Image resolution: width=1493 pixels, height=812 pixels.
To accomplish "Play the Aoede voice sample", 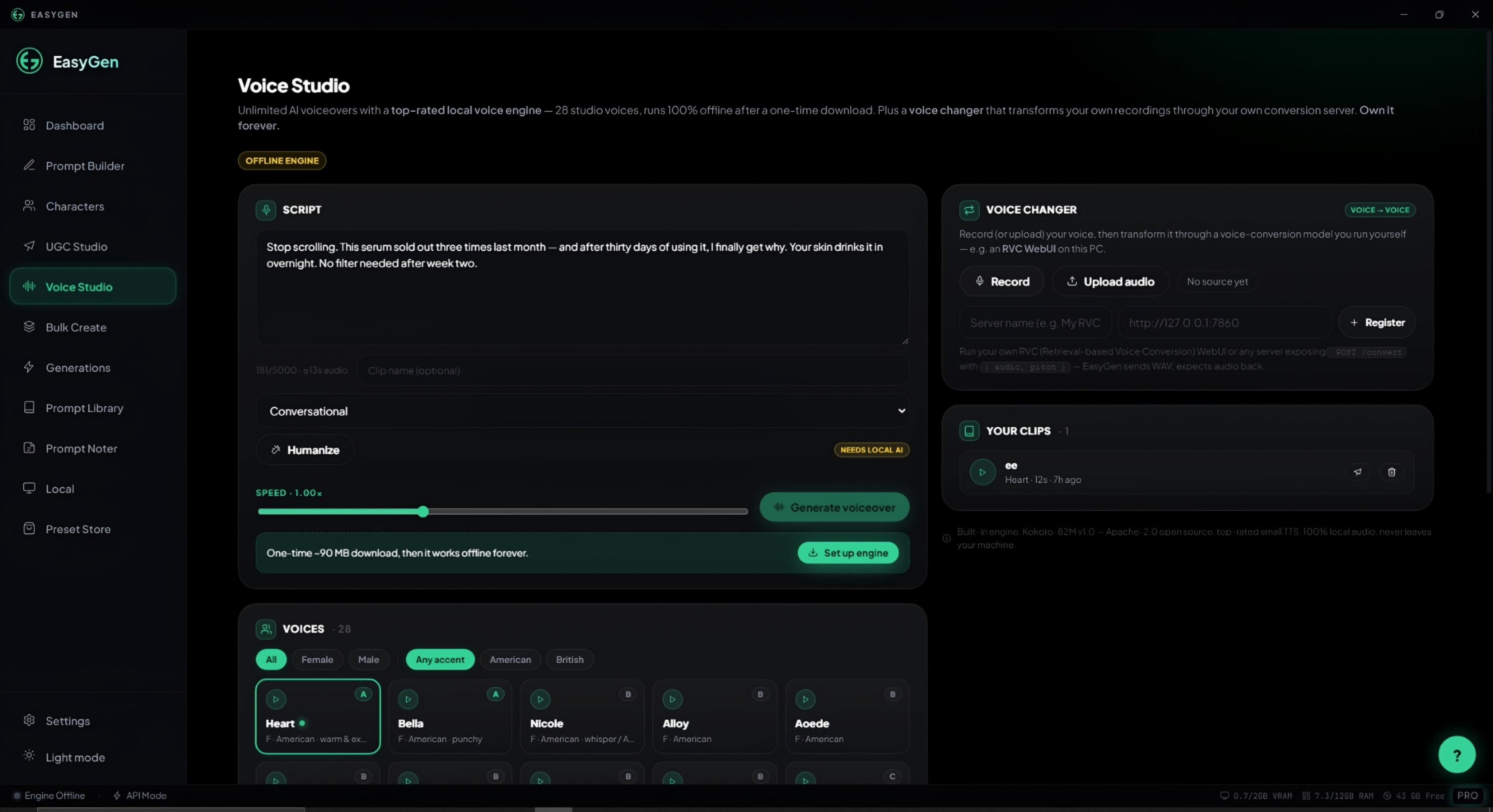I will (x=805, y=699).
